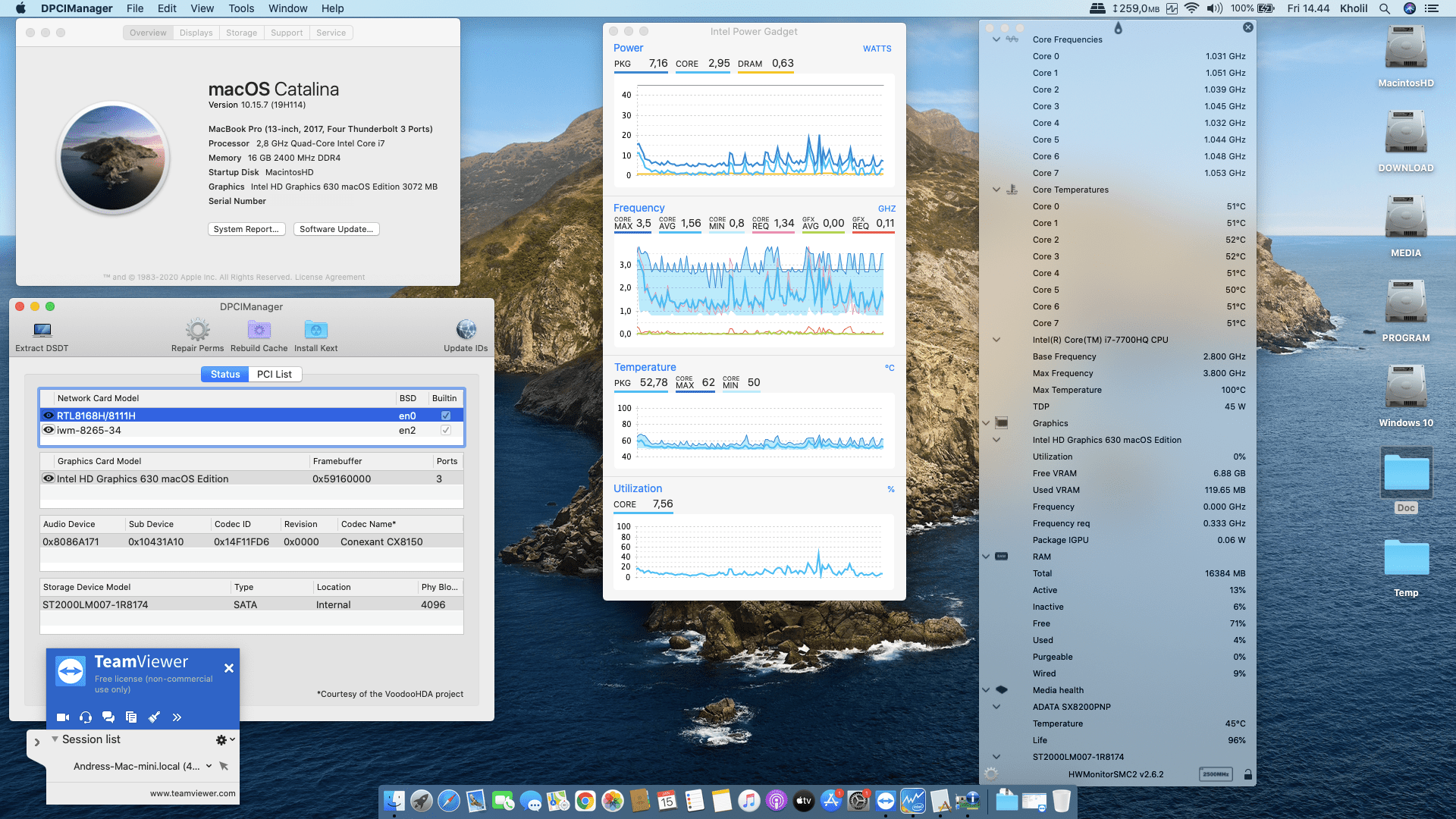Click the TeamViewer whiteboard brush icon
The image size is (1456, 819).
154,717
